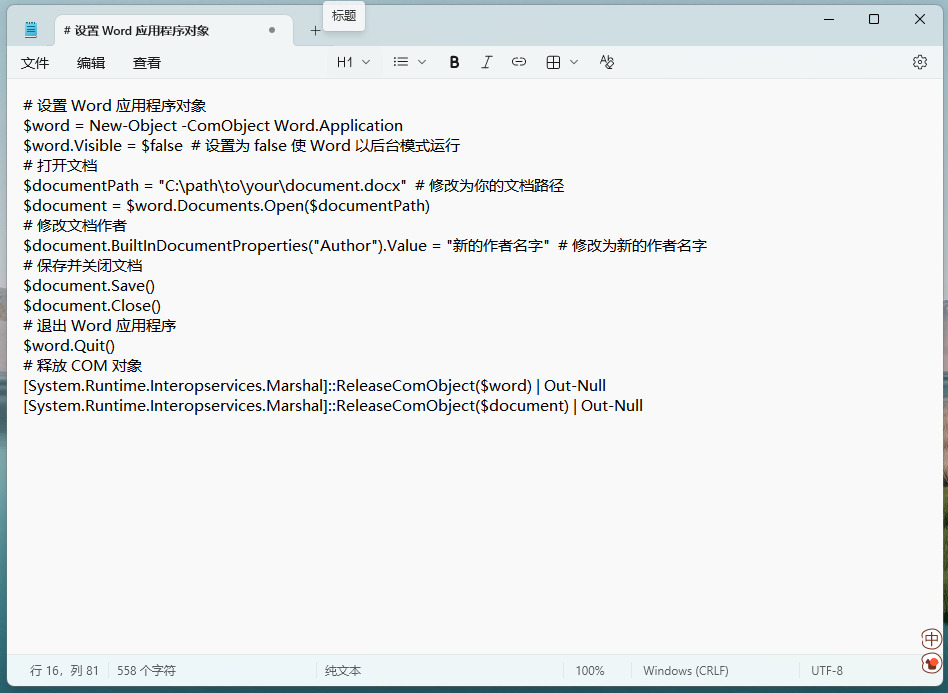948x693 pixels.
Task: Toggle italic formatting
Action: click(x=487, y=62)
